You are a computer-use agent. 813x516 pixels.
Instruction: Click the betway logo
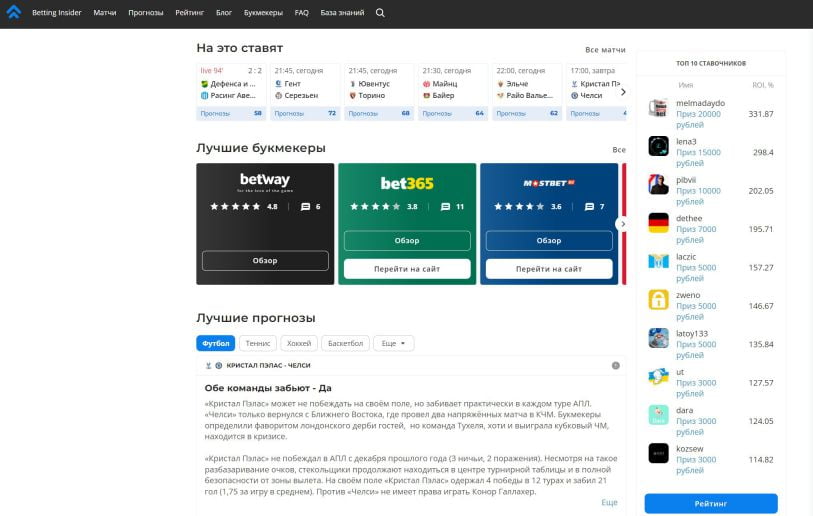click(265, 182)
